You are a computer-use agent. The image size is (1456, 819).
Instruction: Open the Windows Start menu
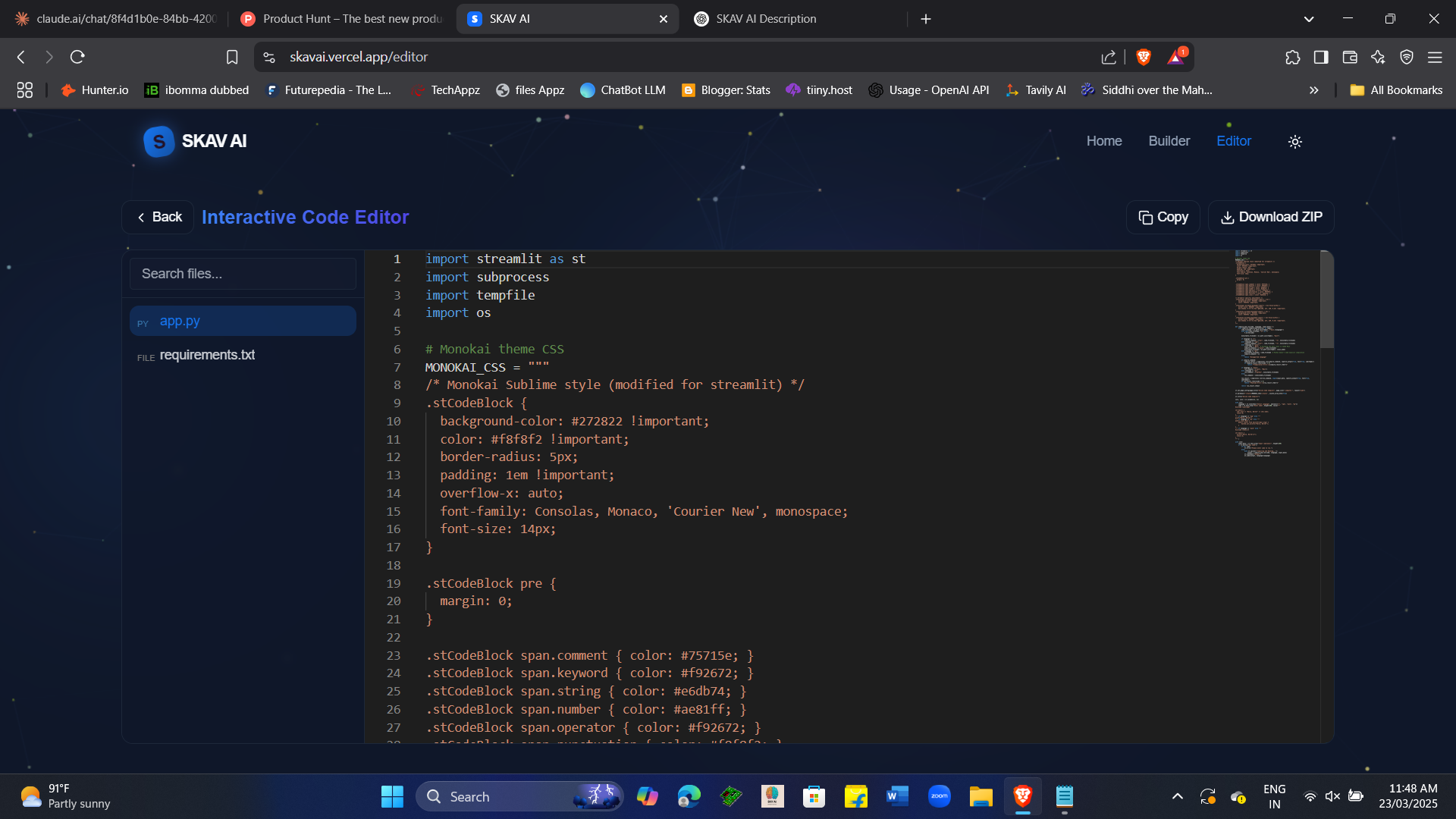392,796
